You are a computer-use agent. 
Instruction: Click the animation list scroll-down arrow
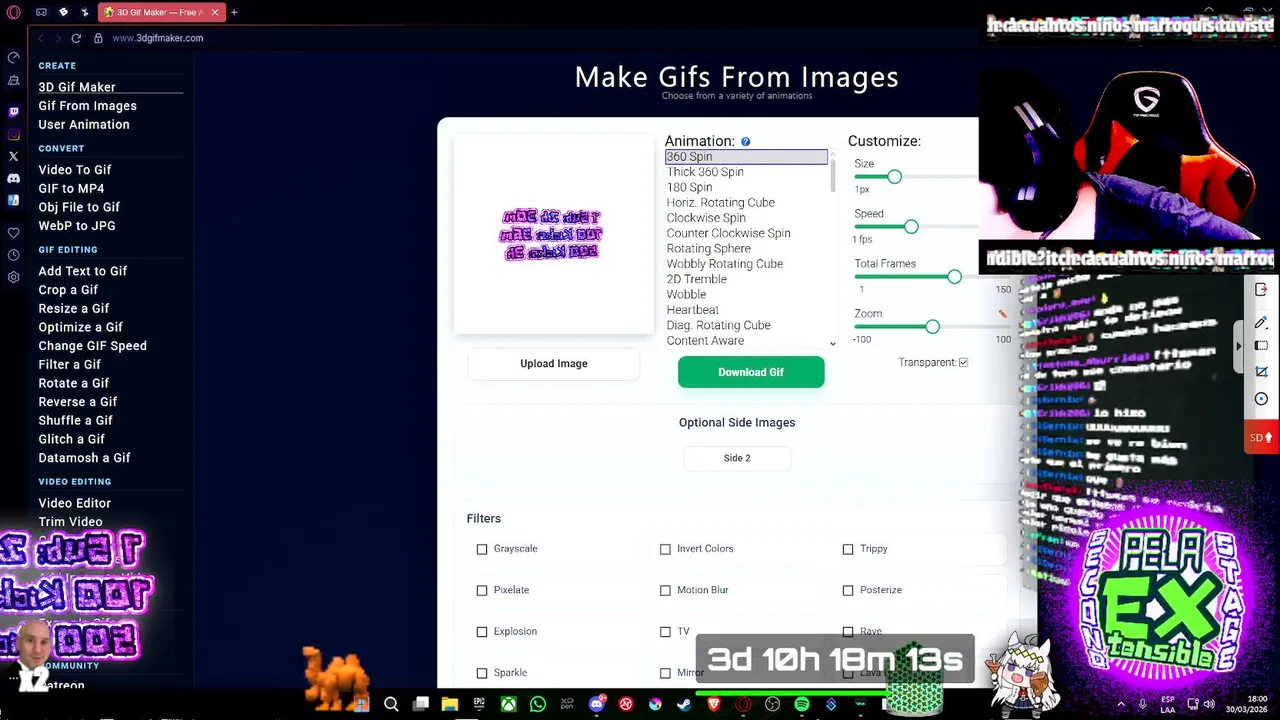click(x=833, y=343)
